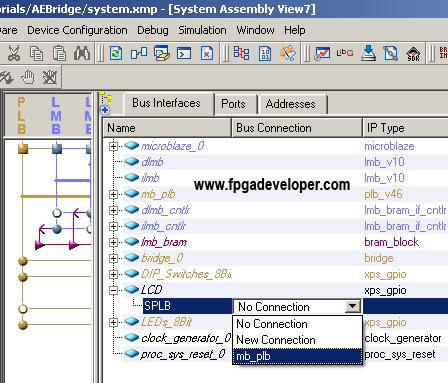The image size is (448, 383).
Task: Expand the bridge_0 tree node
Action: [x=113, y=258]
